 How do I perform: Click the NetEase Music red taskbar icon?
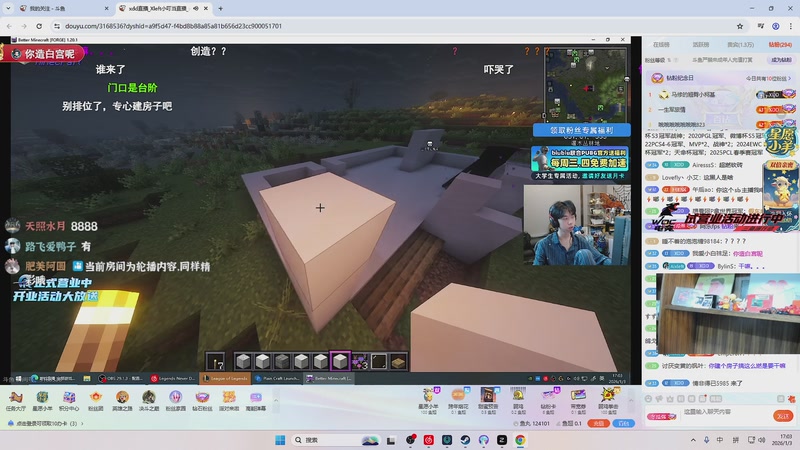coord(429,440)
